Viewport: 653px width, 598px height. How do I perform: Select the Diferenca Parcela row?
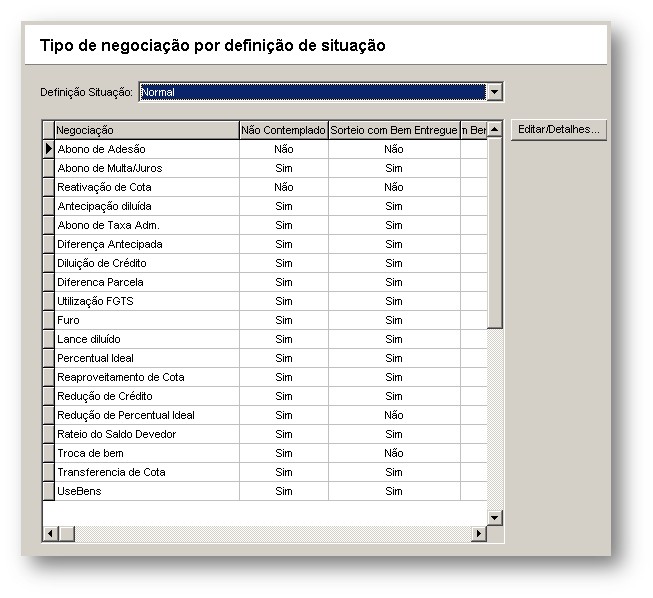coord(265,282)
